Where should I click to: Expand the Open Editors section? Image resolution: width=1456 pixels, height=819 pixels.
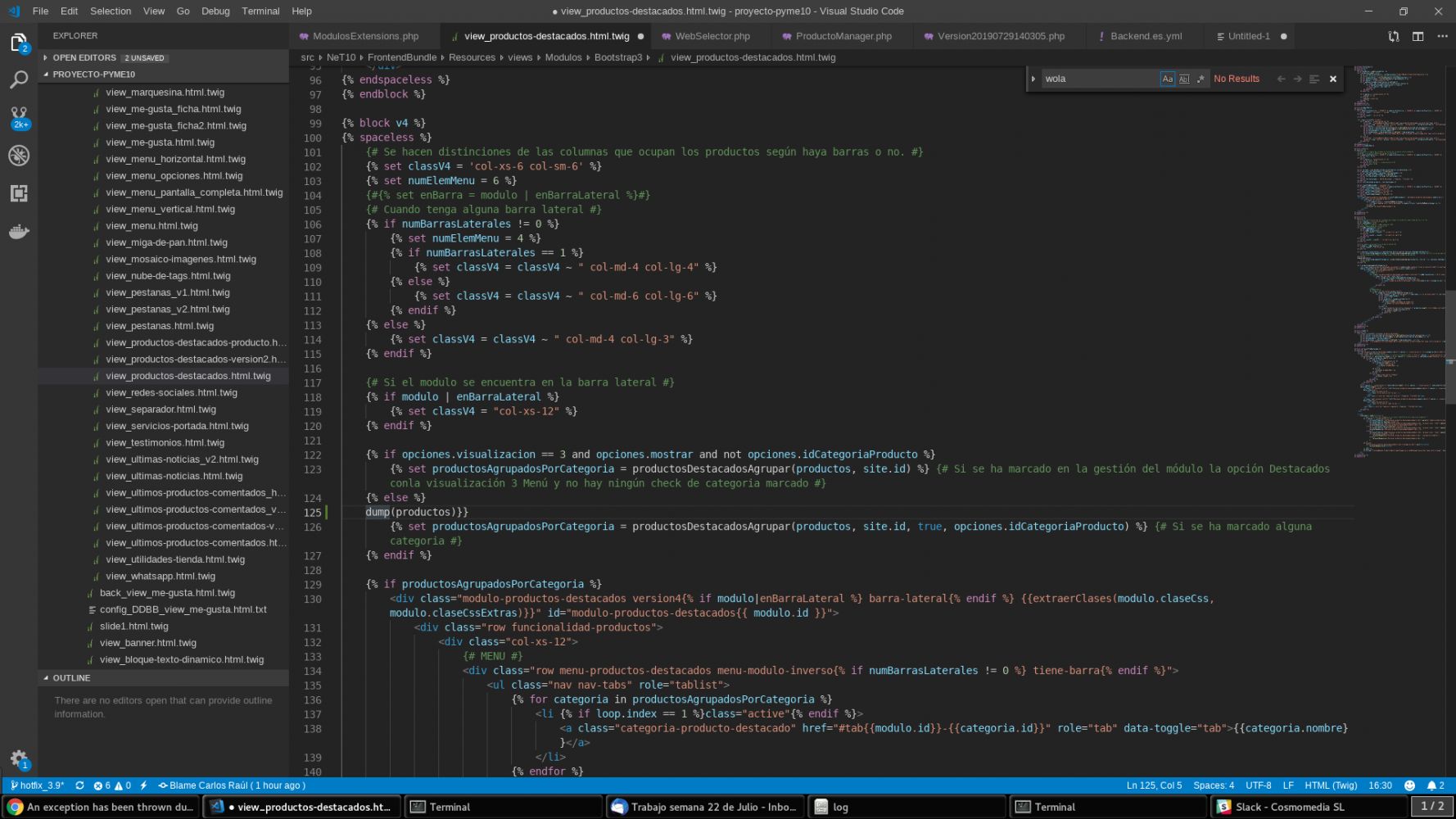coord(84,58)
